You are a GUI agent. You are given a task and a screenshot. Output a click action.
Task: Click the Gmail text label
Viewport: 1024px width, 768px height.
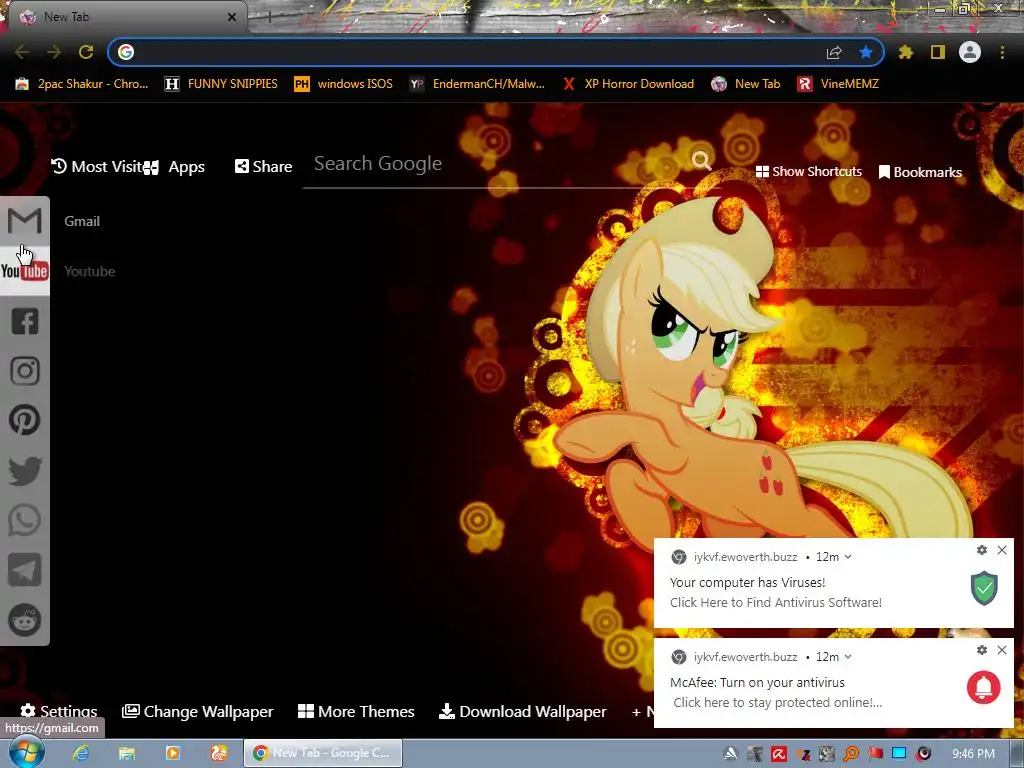pyautogui.click(x=82, y=221)
